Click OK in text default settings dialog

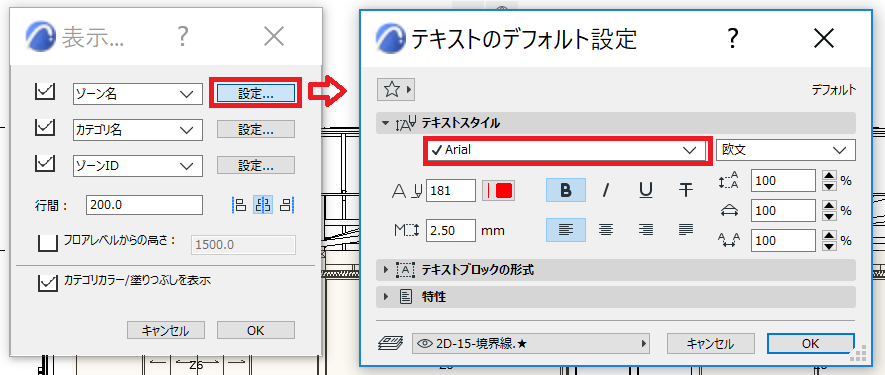[x=810, y=343]
